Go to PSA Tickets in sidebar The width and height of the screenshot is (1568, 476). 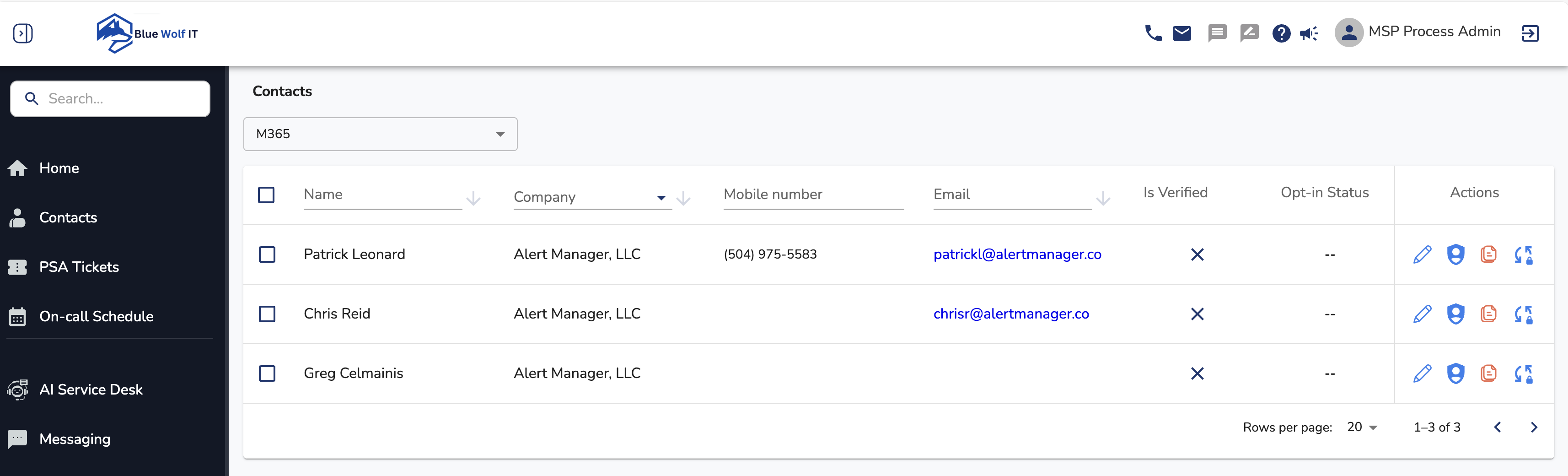pyautogui.click(x=79, y=267)
